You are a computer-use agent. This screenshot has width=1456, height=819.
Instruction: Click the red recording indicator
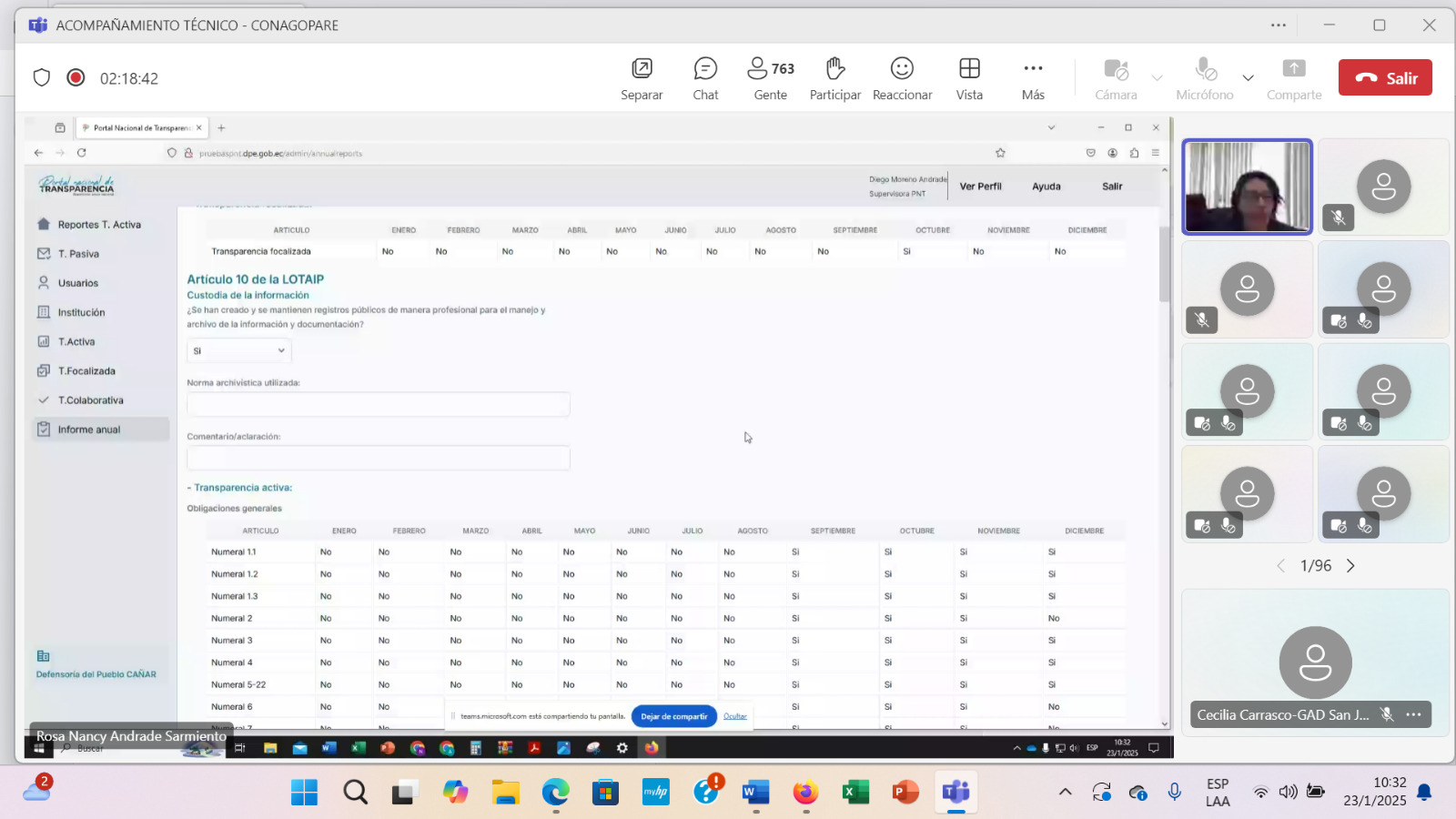pos(76,78)
